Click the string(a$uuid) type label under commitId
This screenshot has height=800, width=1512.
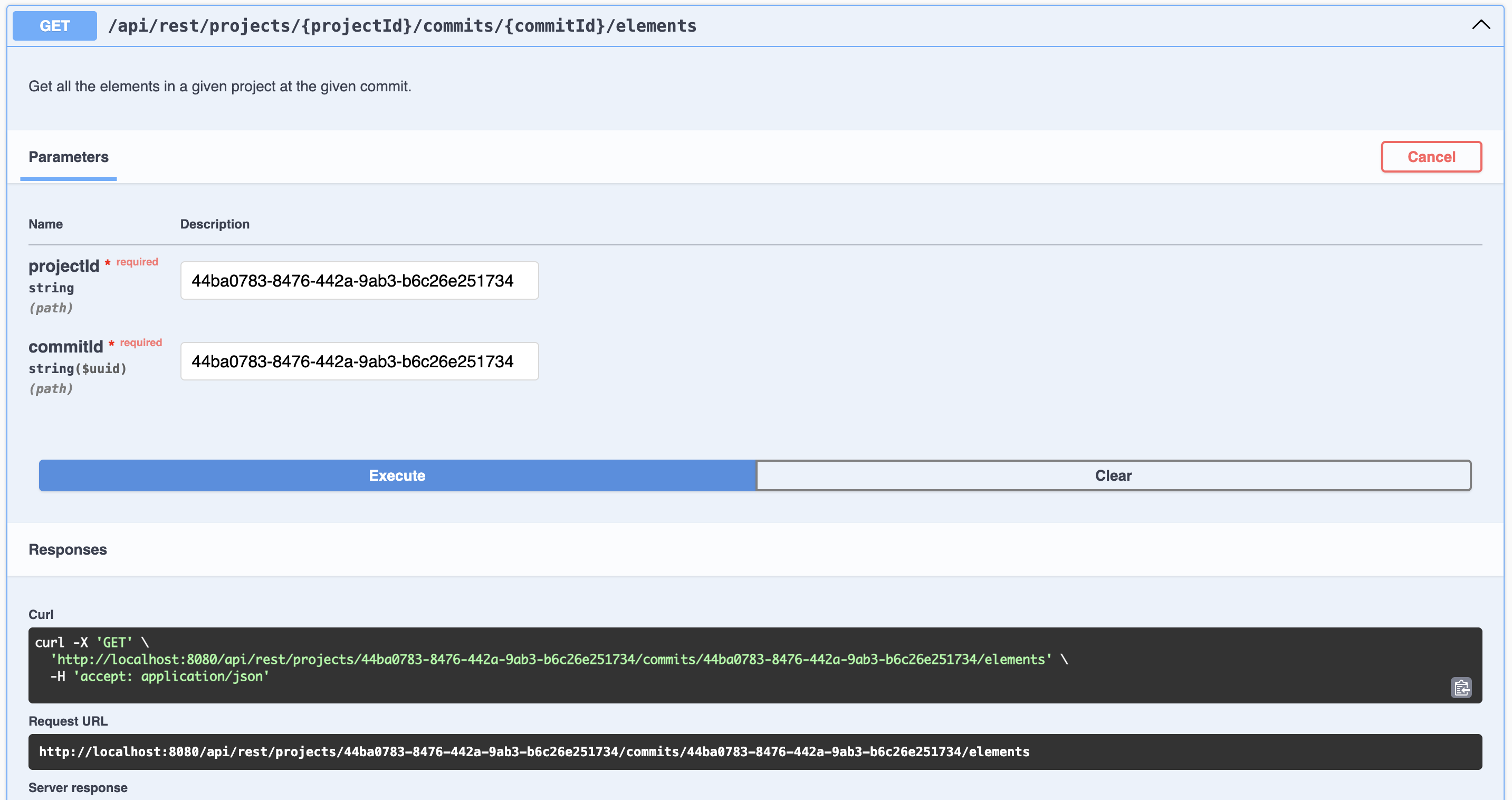point(77,368)
